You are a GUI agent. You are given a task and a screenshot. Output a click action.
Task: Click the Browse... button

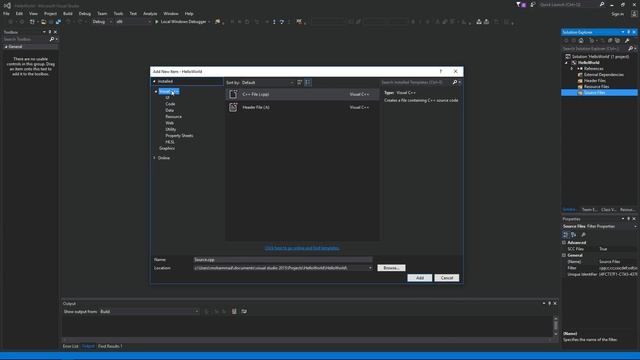(x=391, y=268)
